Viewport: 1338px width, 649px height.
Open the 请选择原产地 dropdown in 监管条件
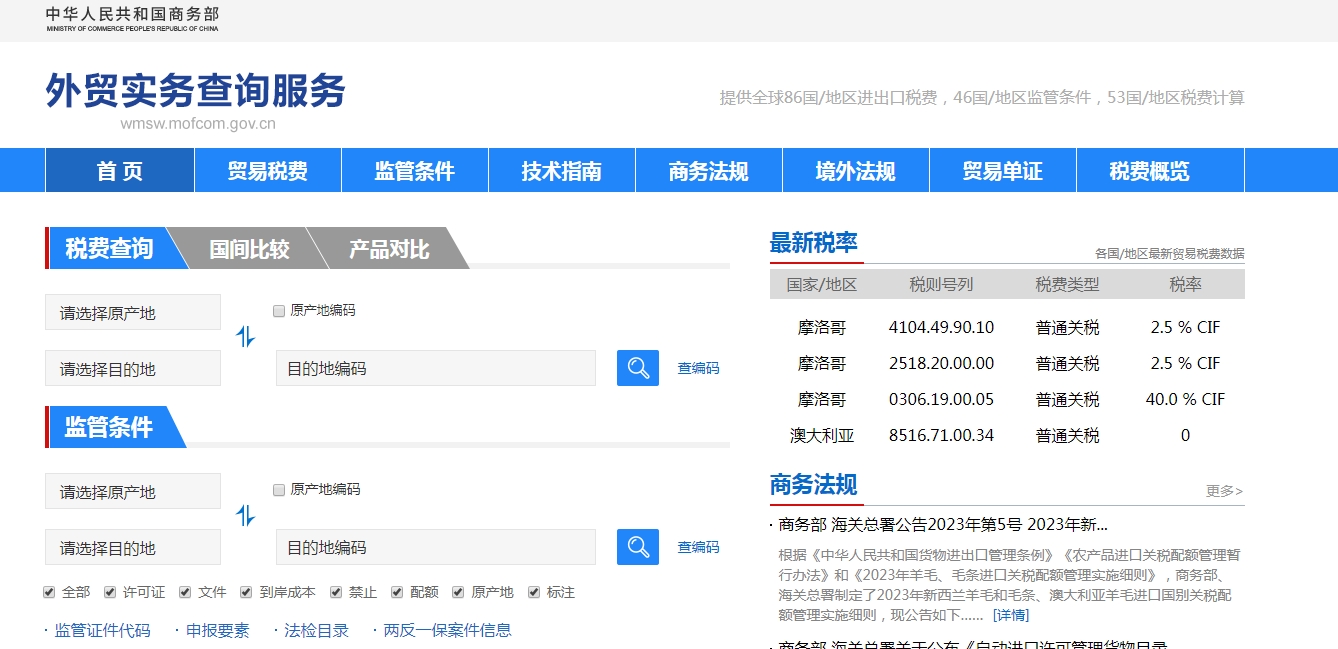(132, 491)
